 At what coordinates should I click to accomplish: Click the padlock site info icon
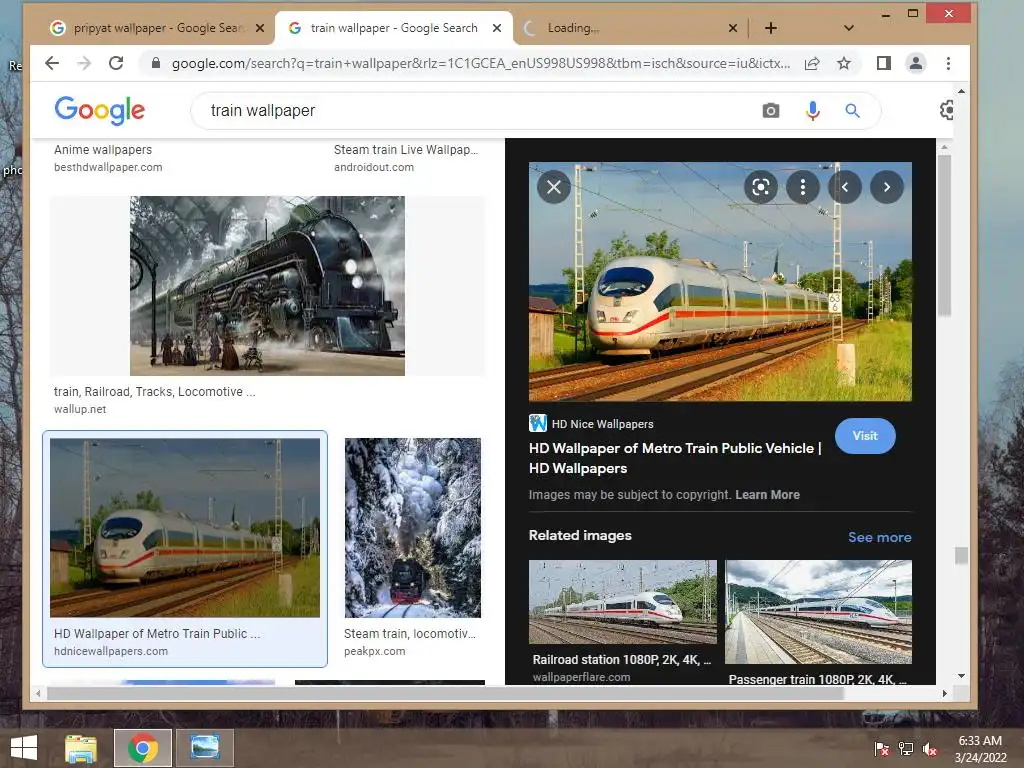click(x=155, y=63)
